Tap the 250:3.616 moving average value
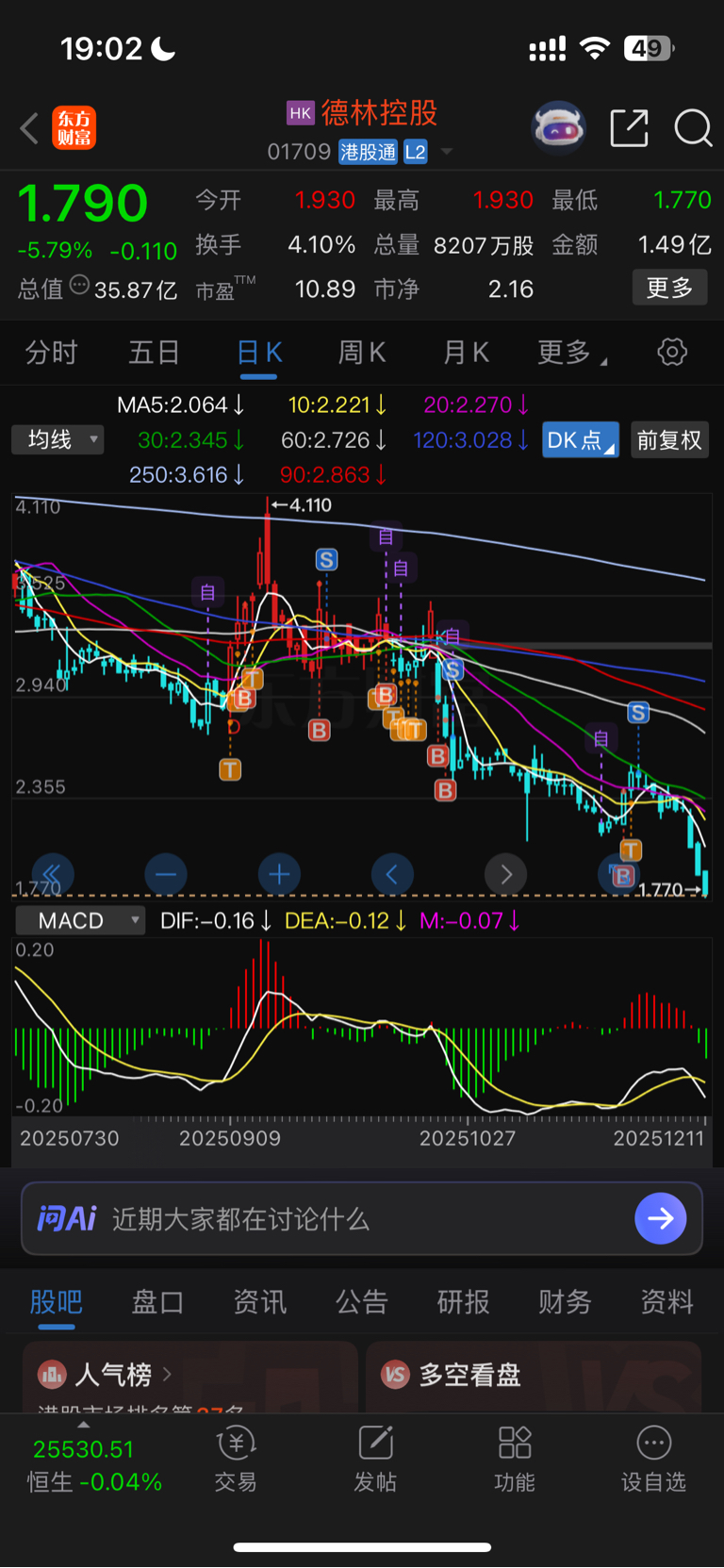Viewport: 724px width, 1568px height. pos(188,474)
